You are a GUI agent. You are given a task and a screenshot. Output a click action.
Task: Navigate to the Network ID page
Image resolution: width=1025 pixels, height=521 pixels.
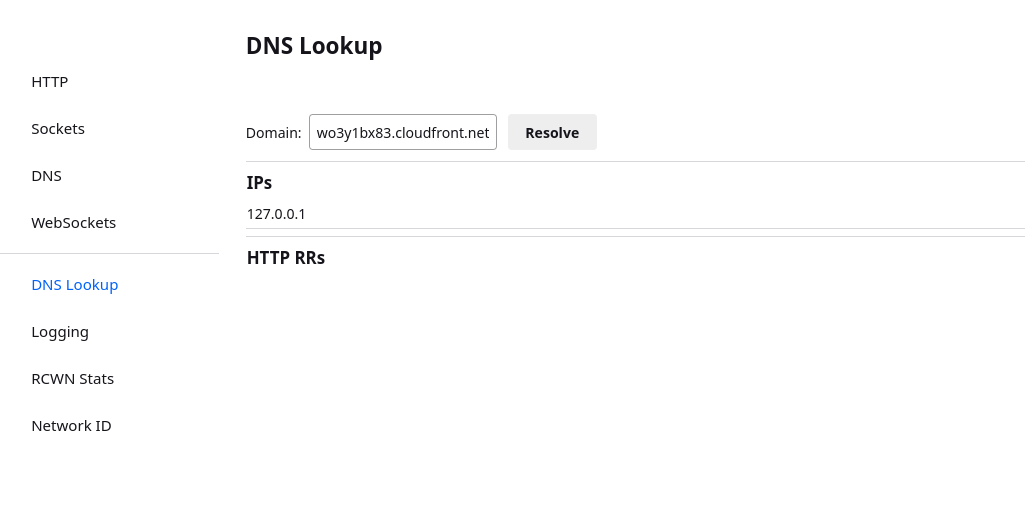coord(71,426)
